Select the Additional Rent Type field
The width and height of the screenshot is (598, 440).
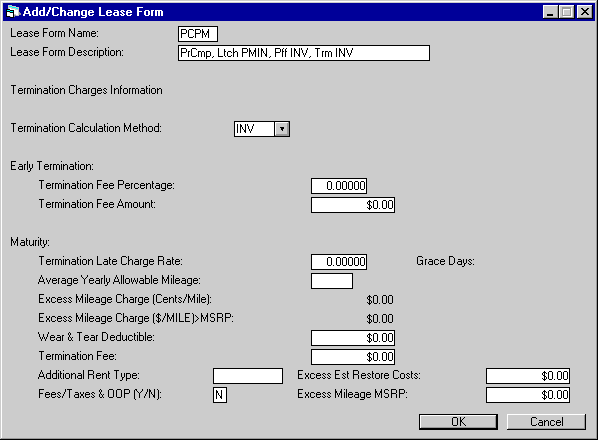[248, 376]
